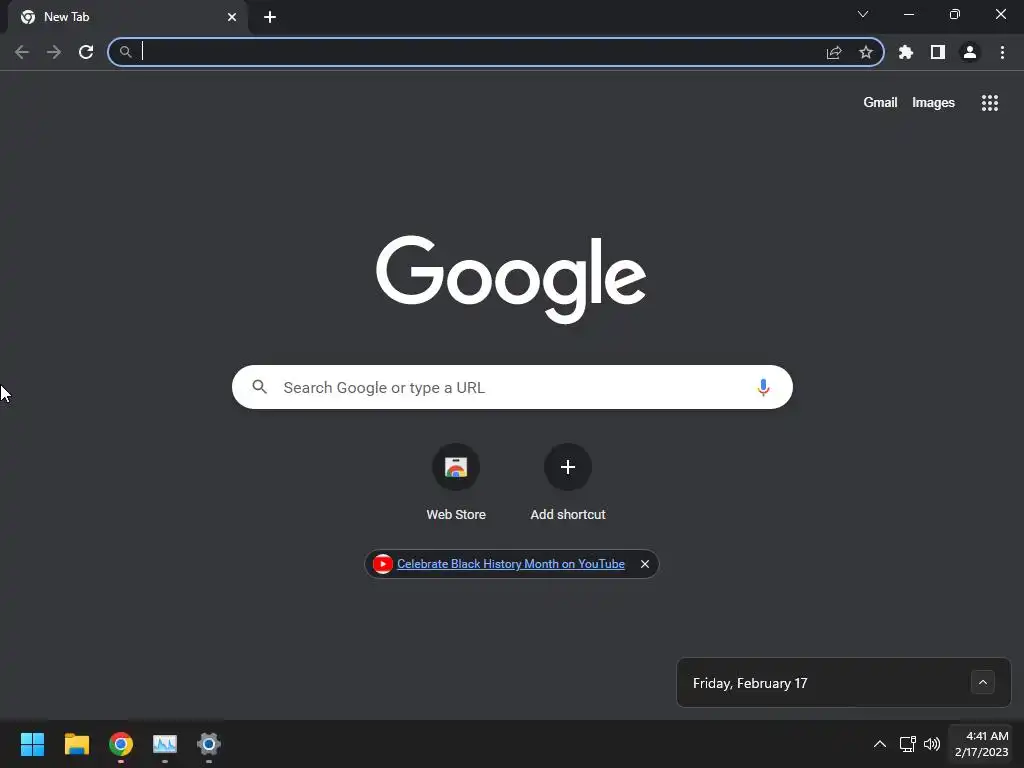Open the profile avatar menu
This screenshot has height=768, width=1024.
(x=970, y=52)
